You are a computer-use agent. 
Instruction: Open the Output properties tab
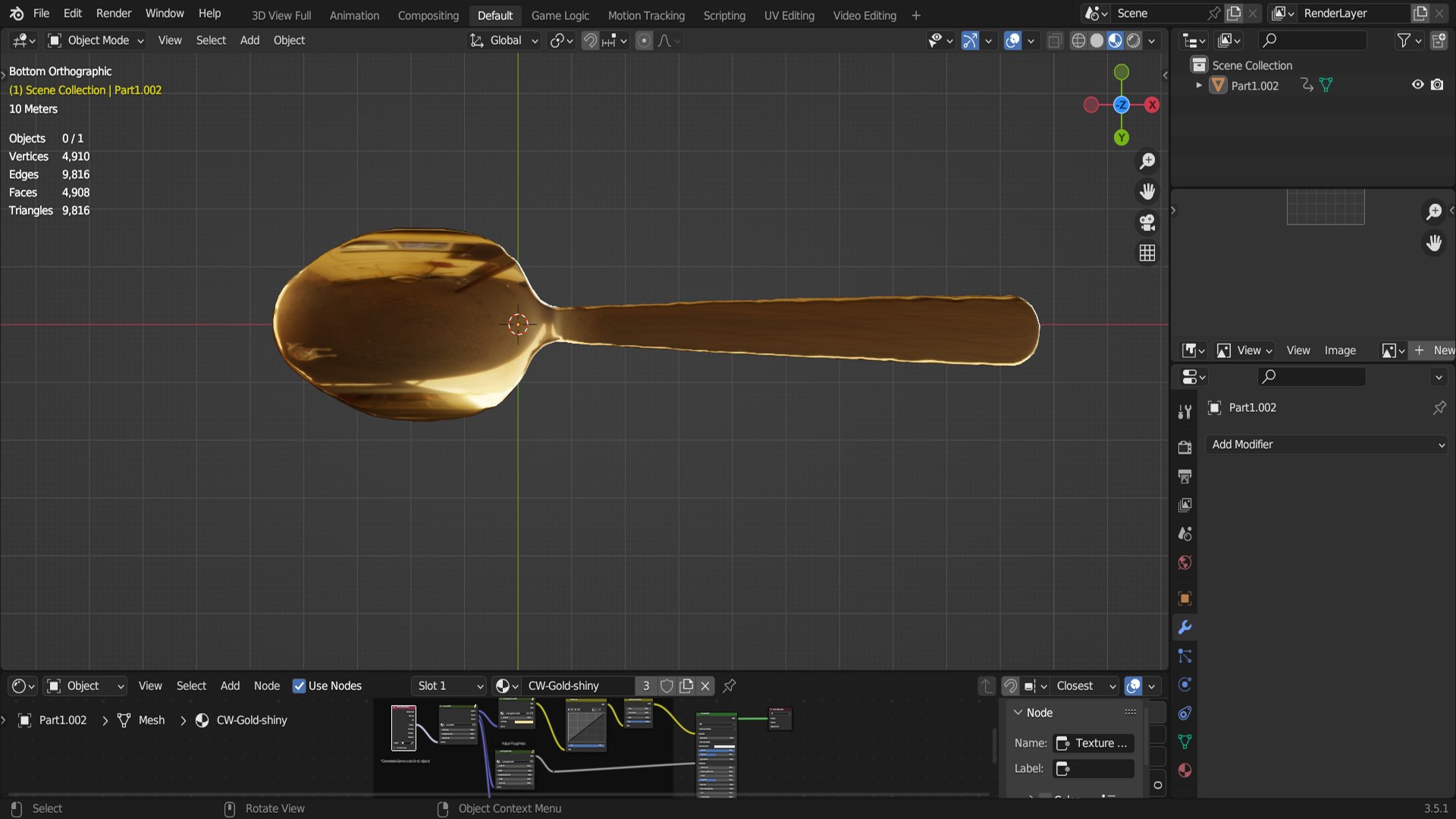1185,476
